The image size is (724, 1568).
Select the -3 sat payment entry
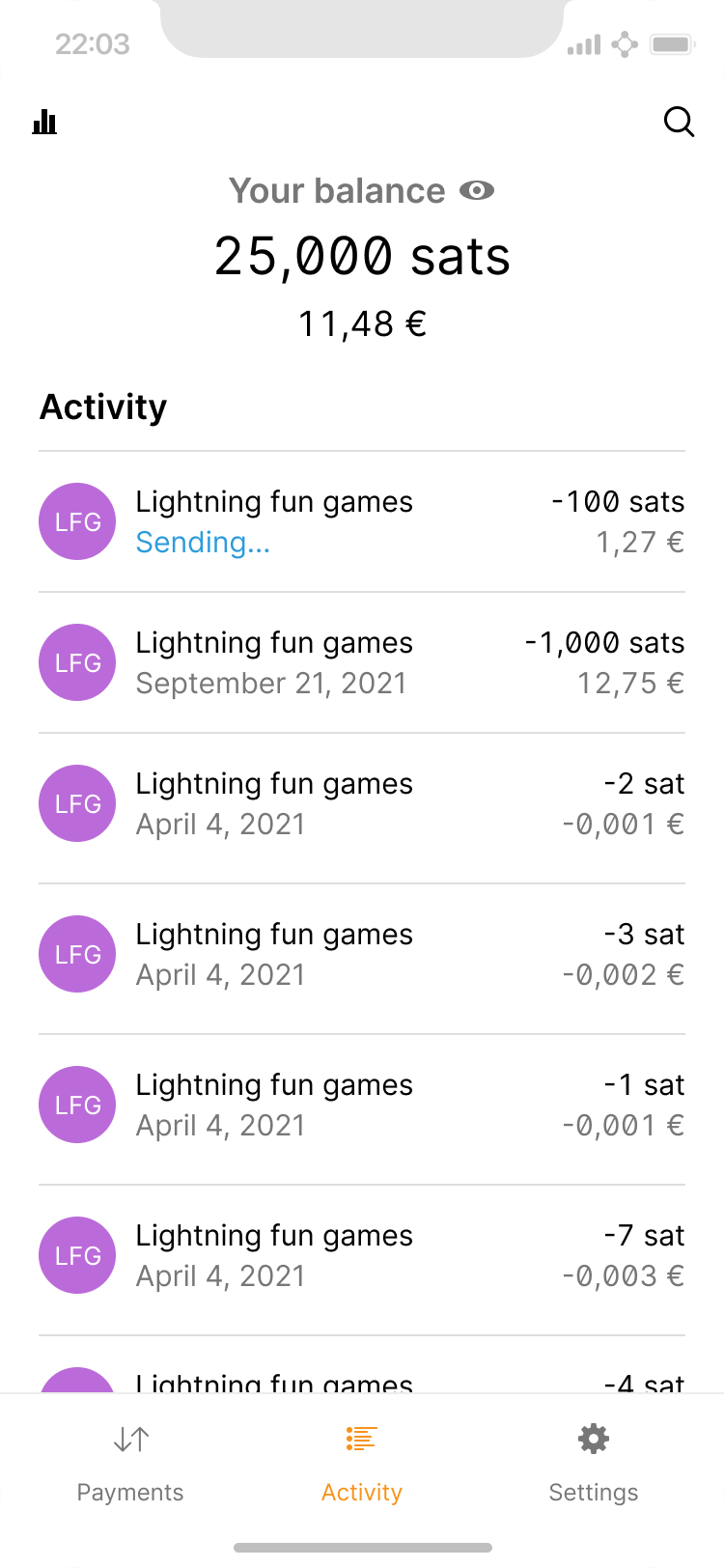(x=362, y=955)
